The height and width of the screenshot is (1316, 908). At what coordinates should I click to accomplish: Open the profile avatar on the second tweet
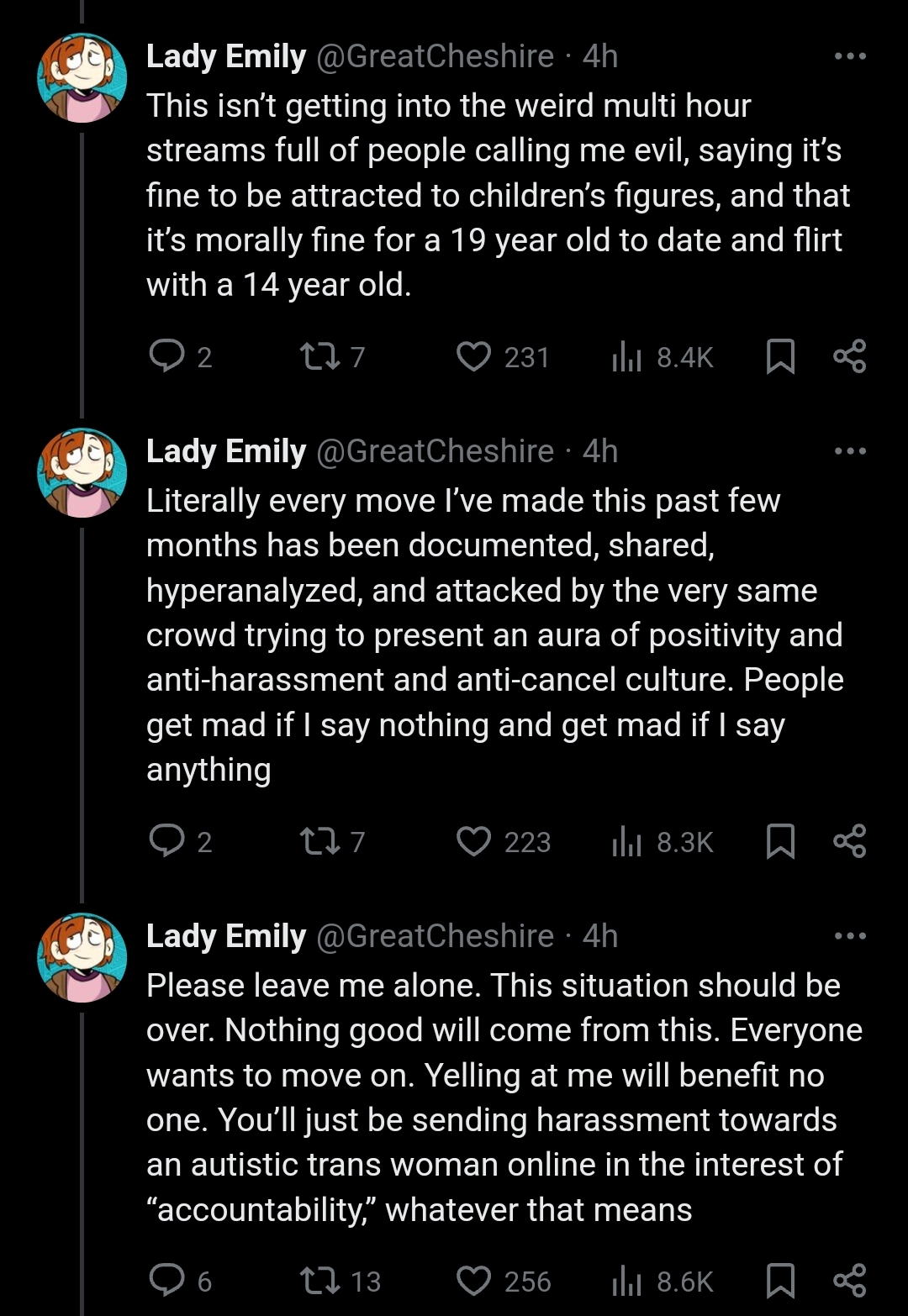coord(82,473)
